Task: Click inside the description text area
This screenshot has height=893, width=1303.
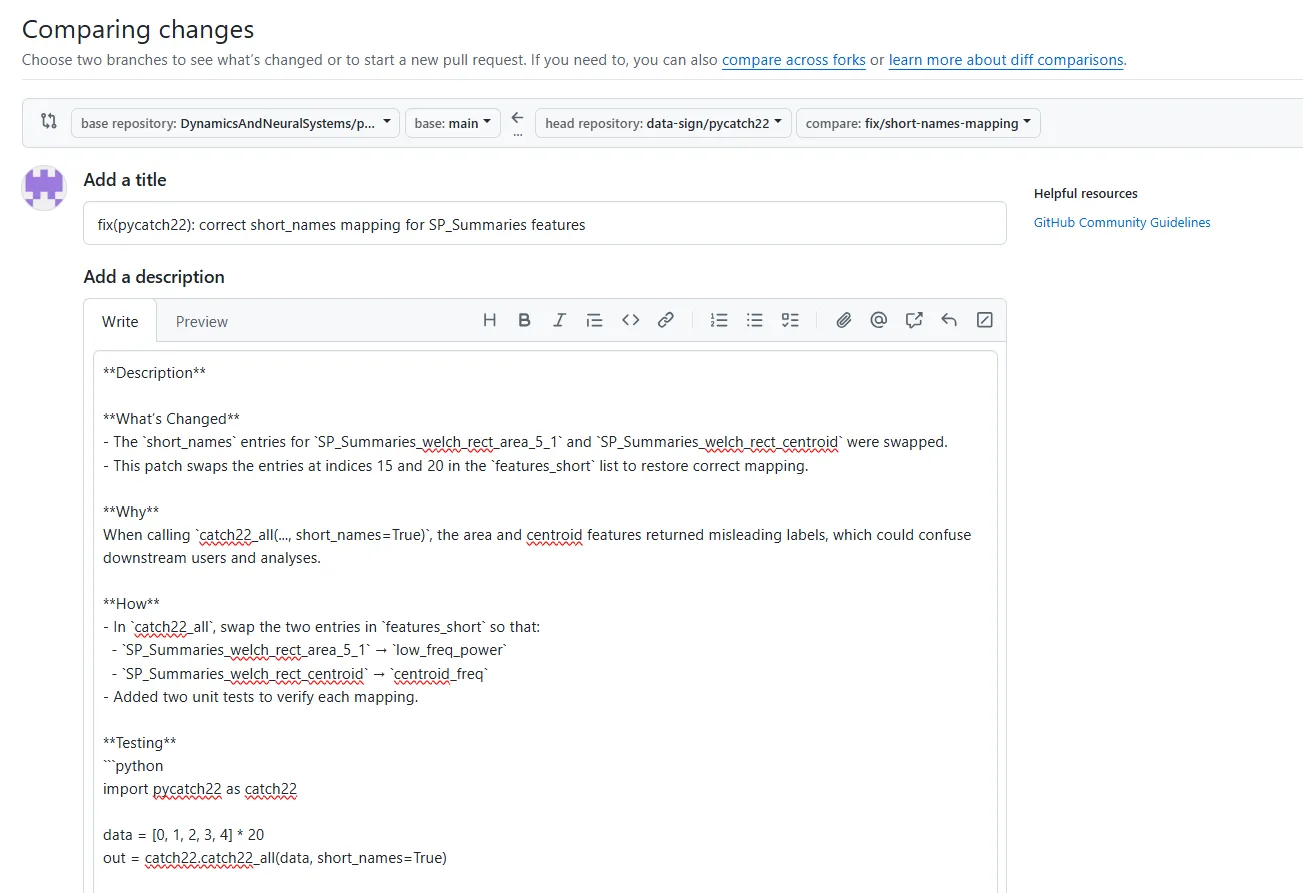Action: pos(545,620)
